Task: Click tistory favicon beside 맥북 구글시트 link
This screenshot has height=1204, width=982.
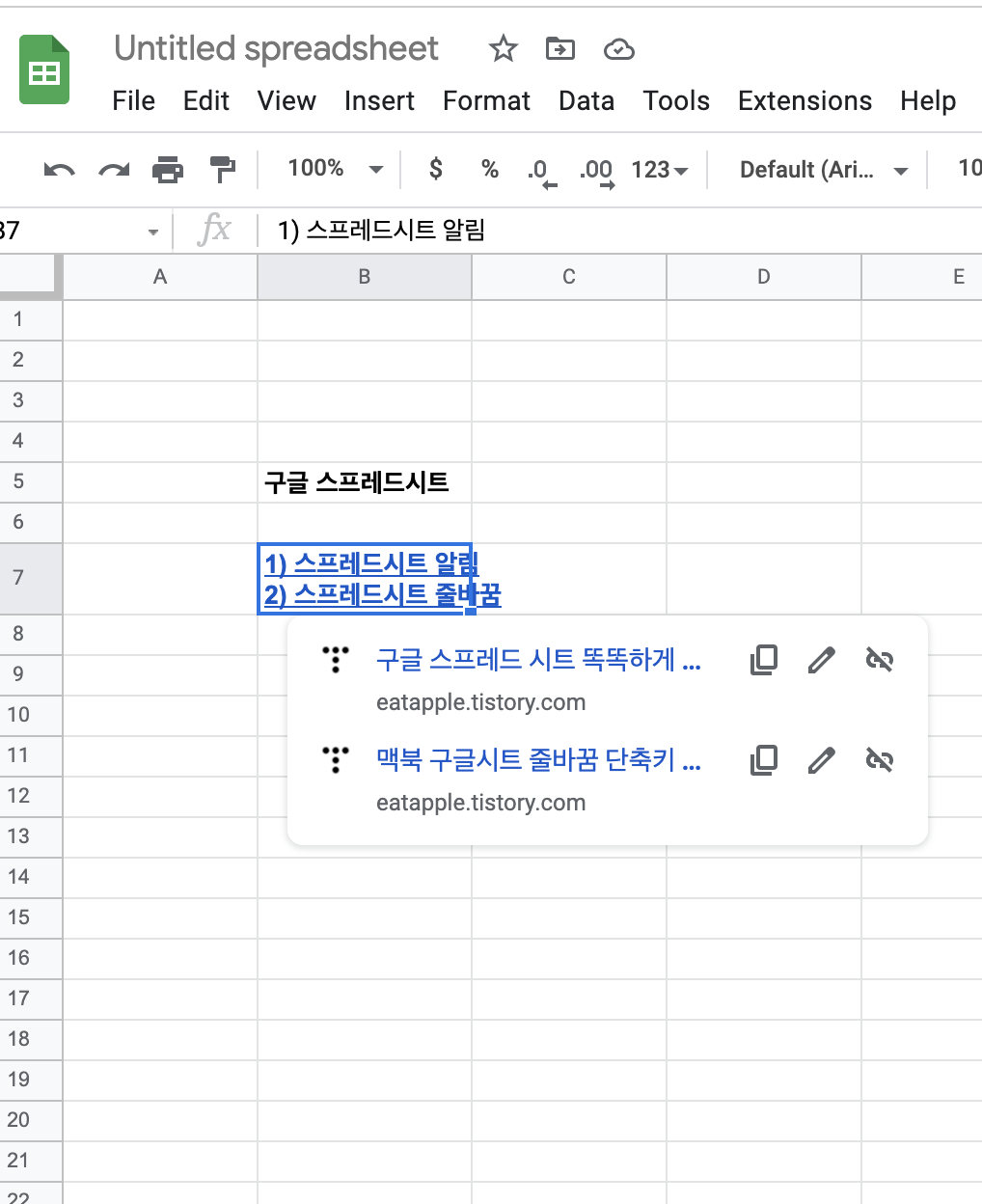Action: 335,759
